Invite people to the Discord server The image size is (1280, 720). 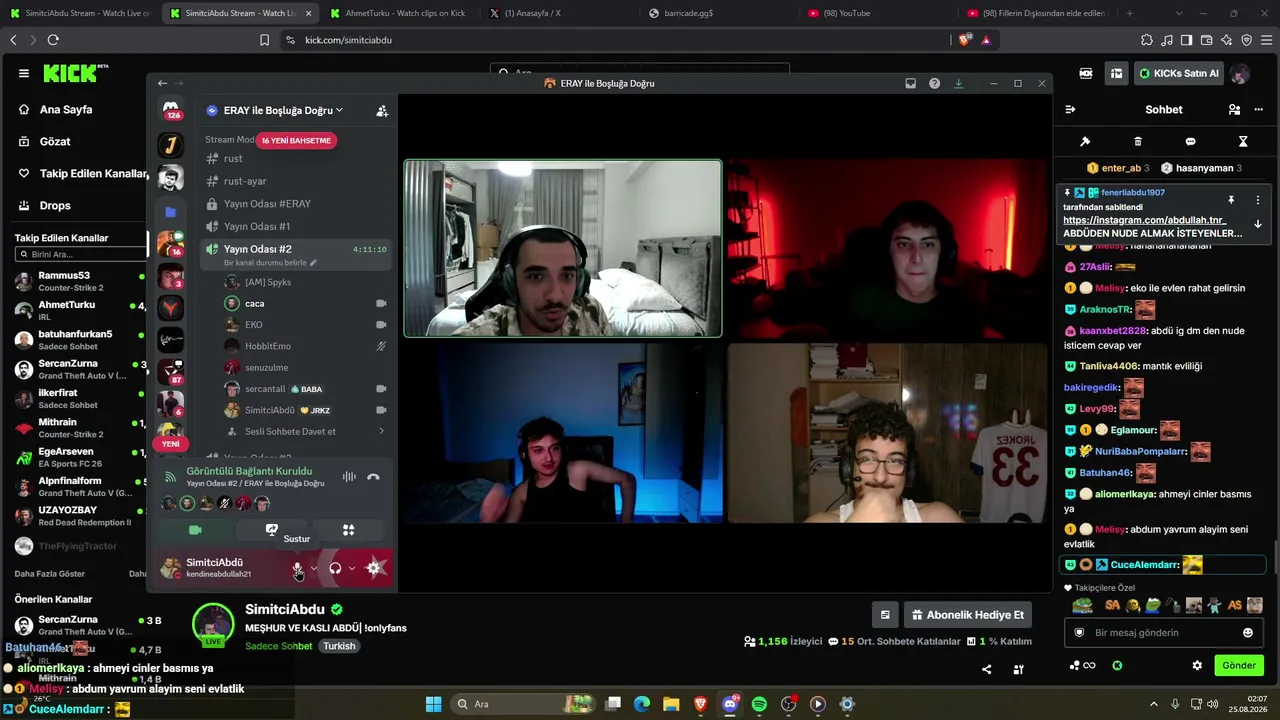(x=382, y=111)
